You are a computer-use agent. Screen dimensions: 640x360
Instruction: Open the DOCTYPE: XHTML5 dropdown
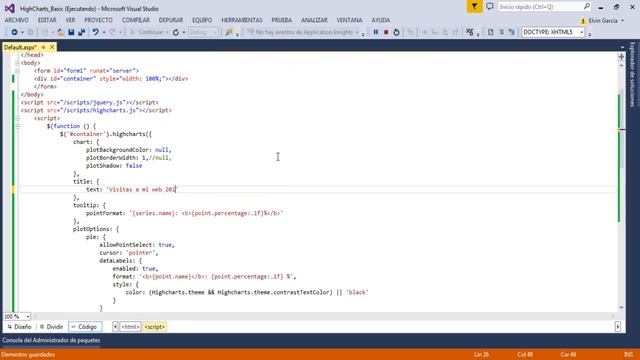point(553,32)
